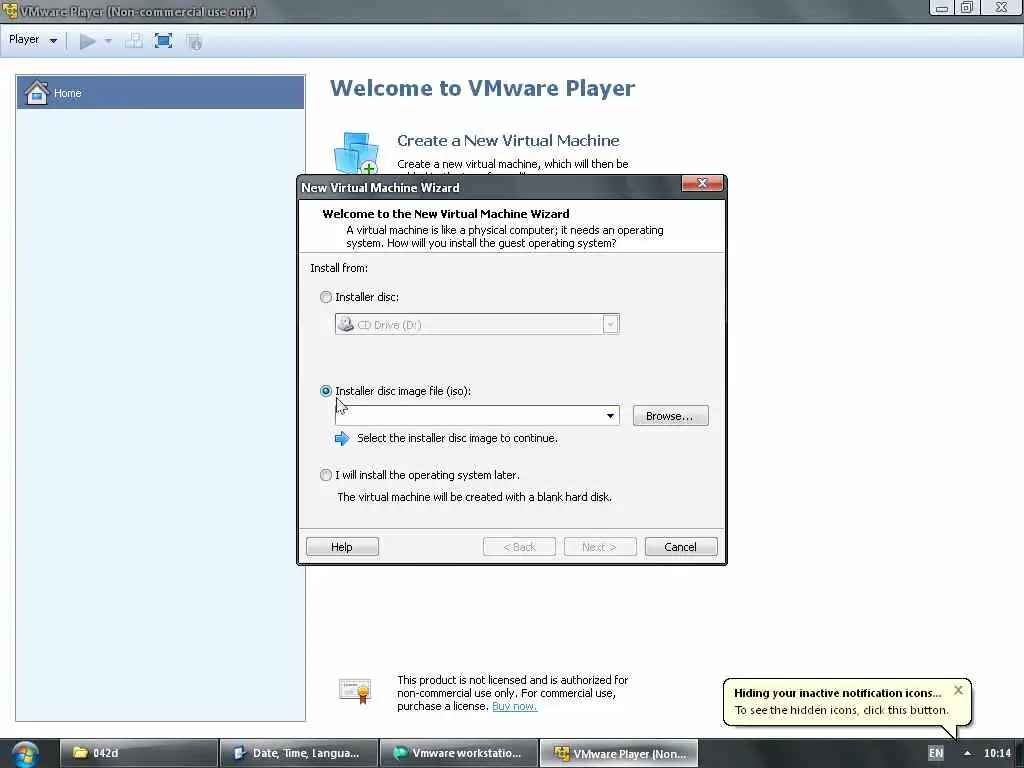Click the Windows Start orb

pos(25,754)
